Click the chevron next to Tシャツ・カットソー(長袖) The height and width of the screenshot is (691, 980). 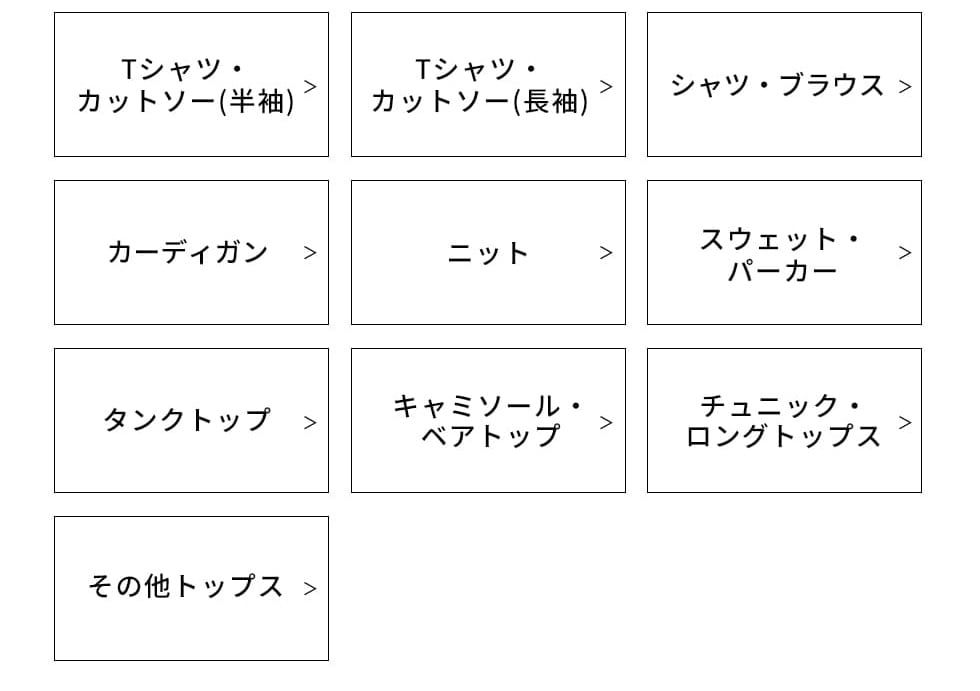(606, 86)
